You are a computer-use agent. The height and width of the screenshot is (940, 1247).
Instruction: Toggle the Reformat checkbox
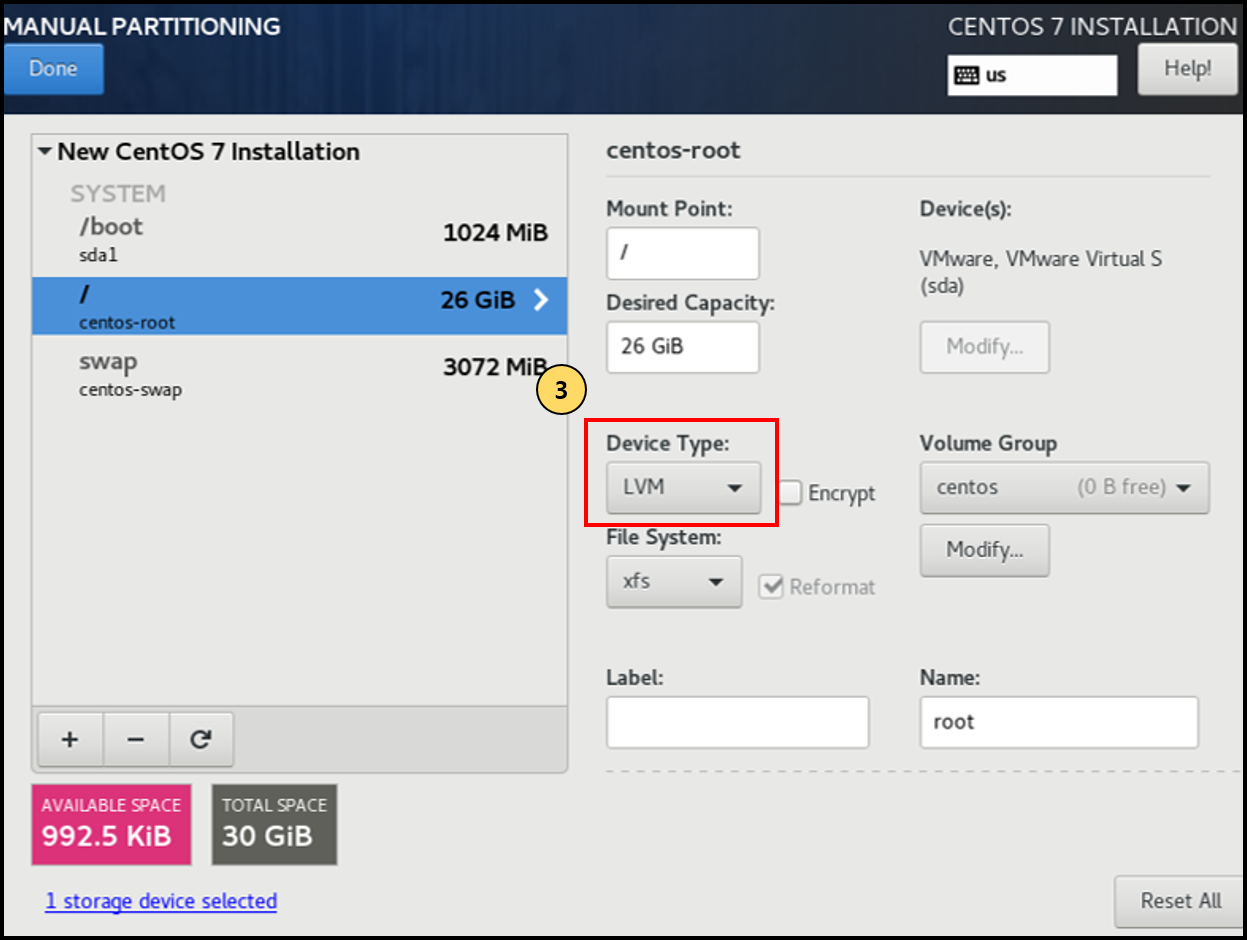(771, 587)
